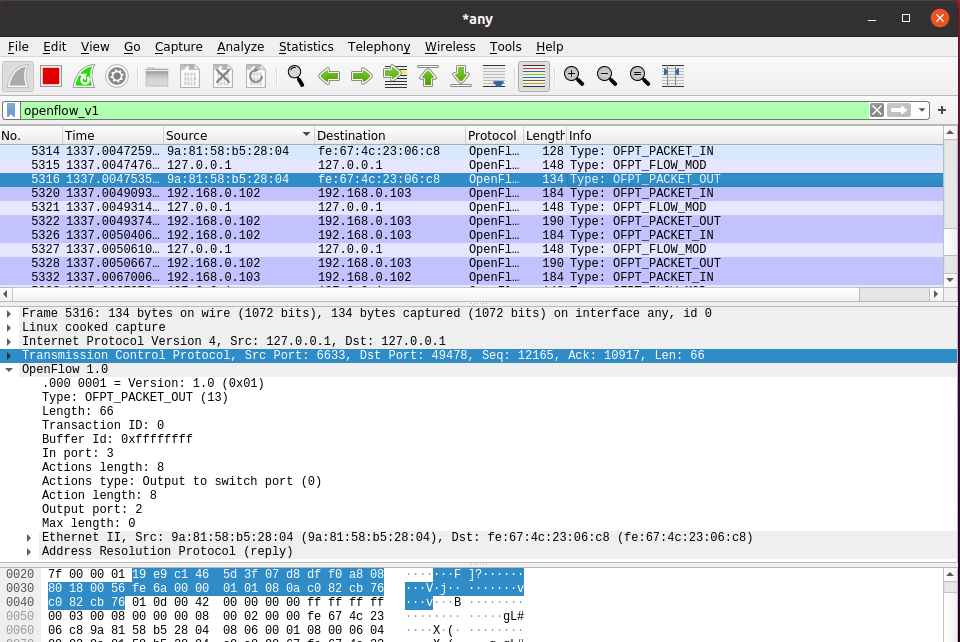Screen dimensions: 960x642
Task: Open capture options gear icon
Action: [x=117, y=76]
